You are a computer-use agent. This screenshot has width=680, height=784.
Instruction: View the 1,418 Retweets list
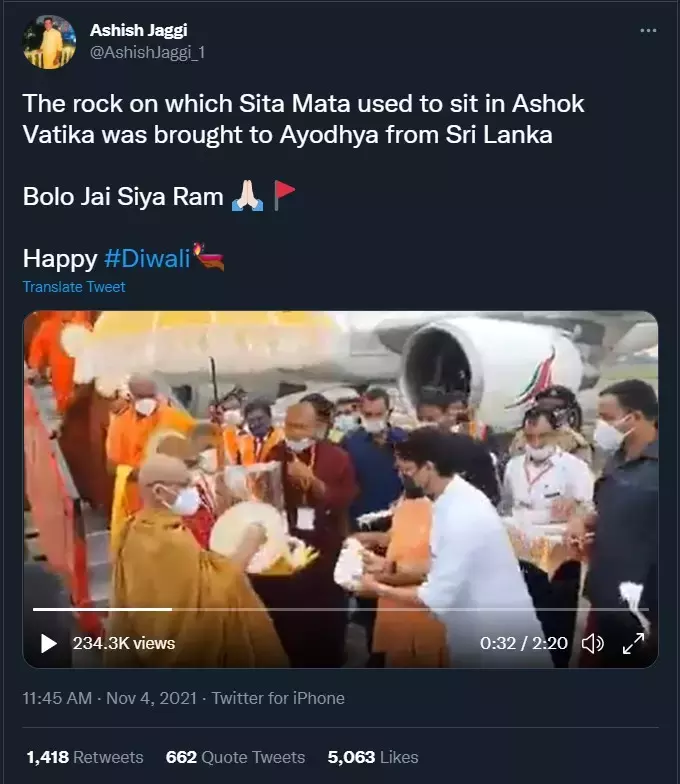coord(84,757)
